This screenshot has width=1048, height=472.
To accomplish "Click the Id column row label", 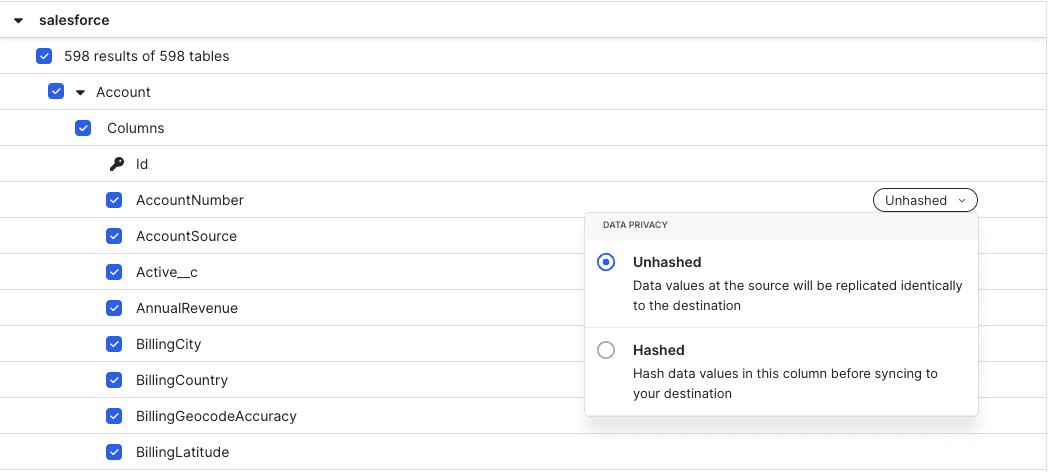I will [142, 164].
